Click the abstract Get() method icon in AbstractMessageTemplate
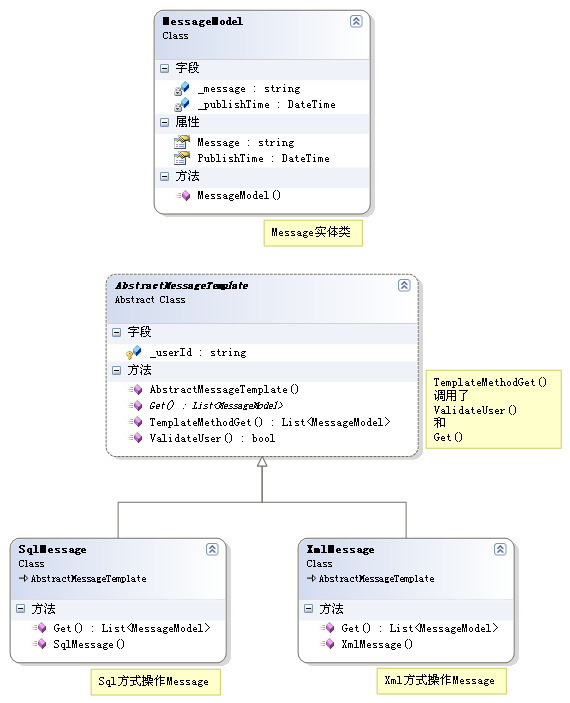 pos(135,405)
